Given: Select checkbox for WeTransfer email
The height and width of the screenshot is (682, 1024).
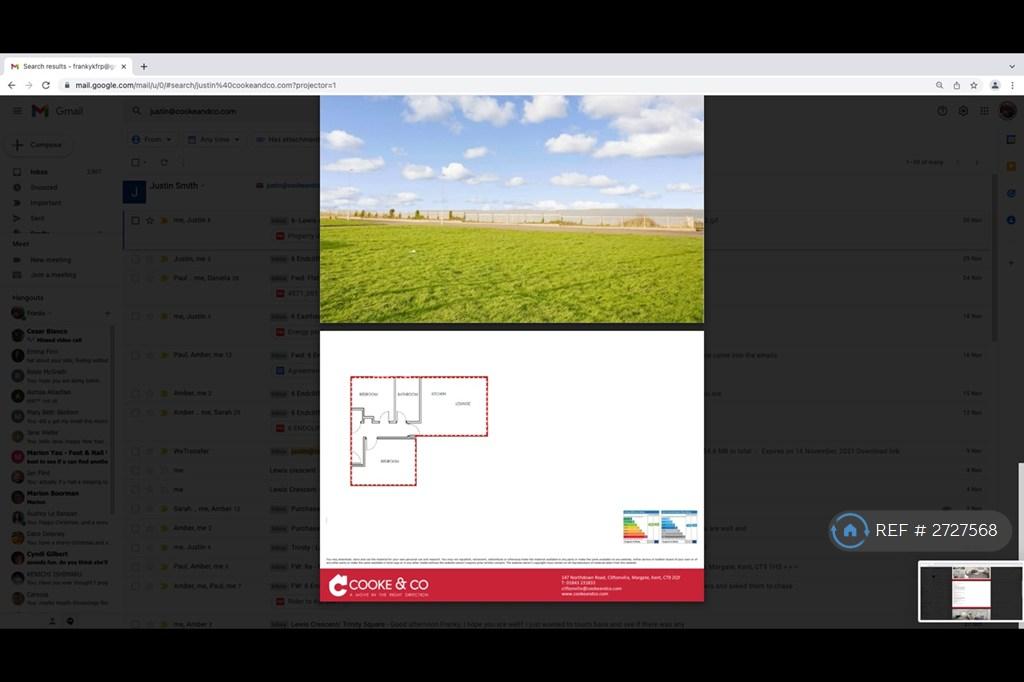Looking at the screenshot, I should pyautogui.click(x=135, y=451).
